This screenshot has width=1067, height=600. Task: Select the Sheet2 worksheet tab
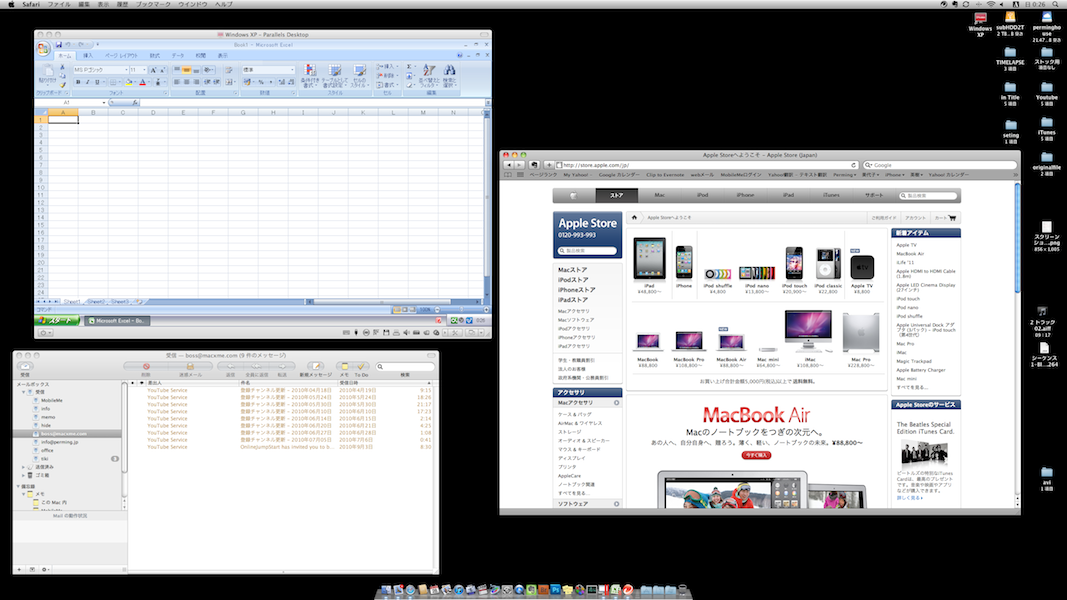[x=96, y=301]
